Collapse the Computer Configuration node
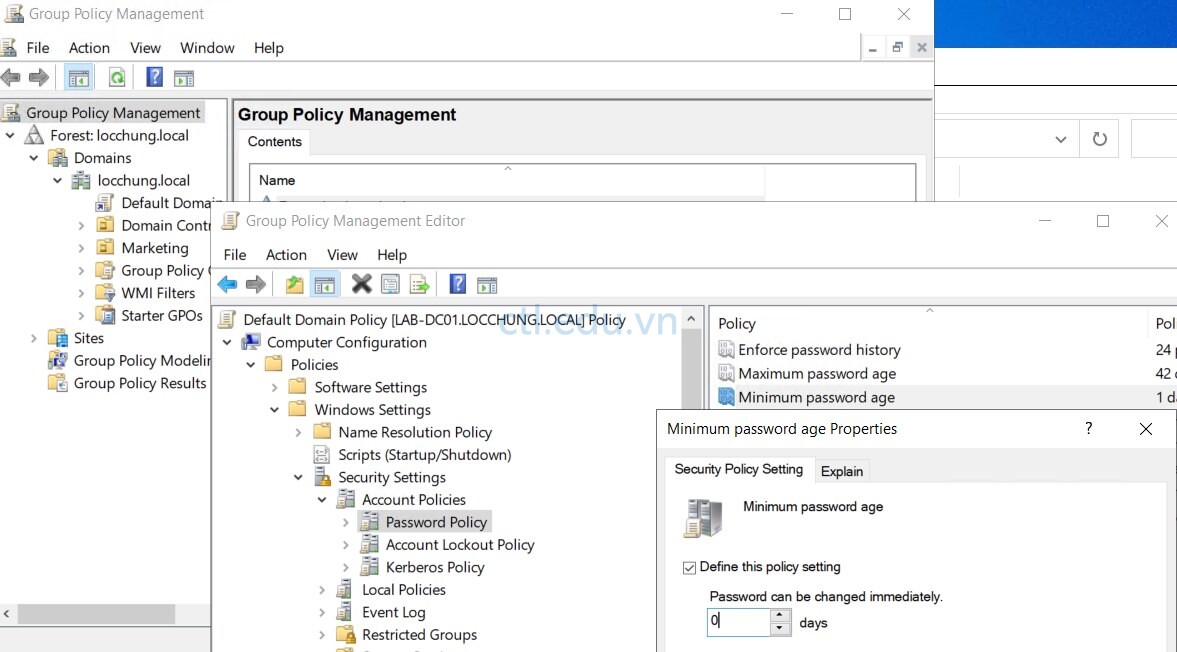The image size is (1177, 652). tap(227, 342)
